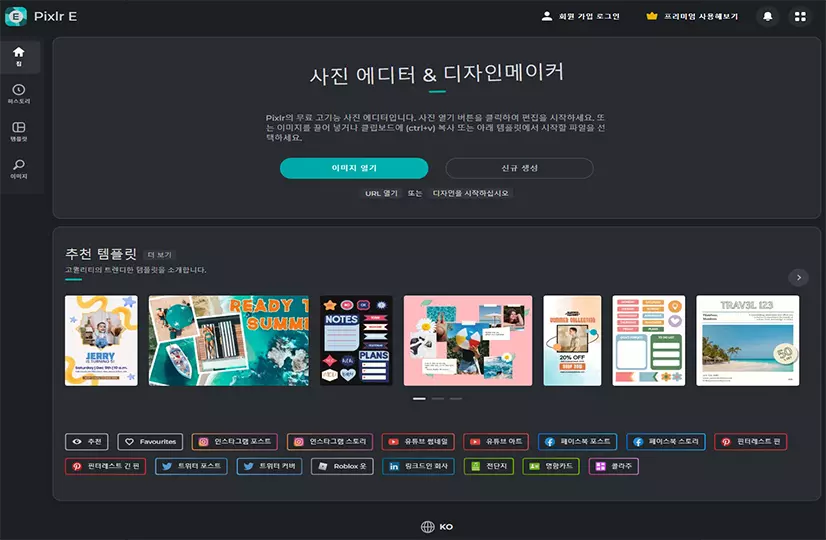This screenshot has width=826, height=540.
Task: Select the 유튜브 아트 category
Action: point(496,441)
